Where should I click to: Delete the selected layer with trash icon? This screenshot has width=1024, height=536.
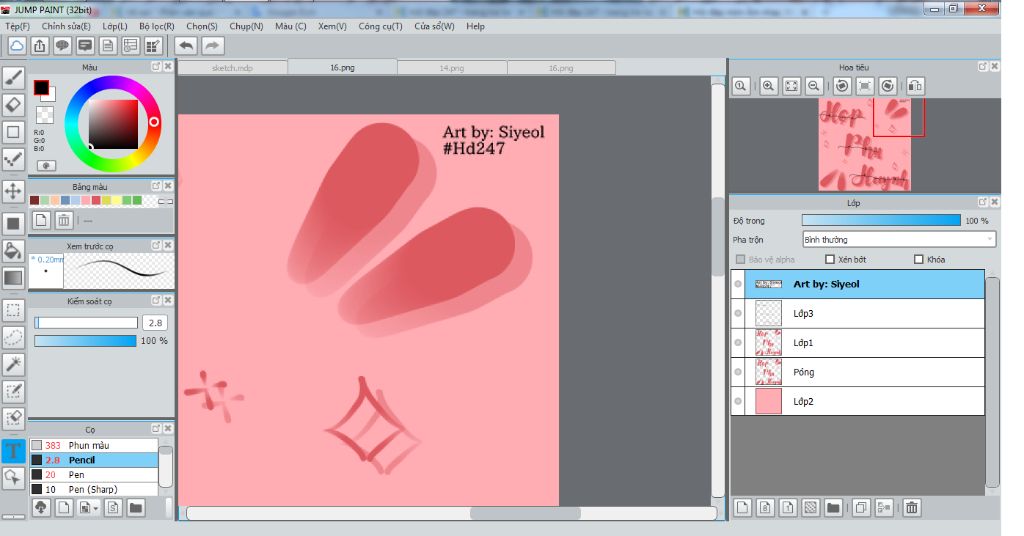[912, 507]
